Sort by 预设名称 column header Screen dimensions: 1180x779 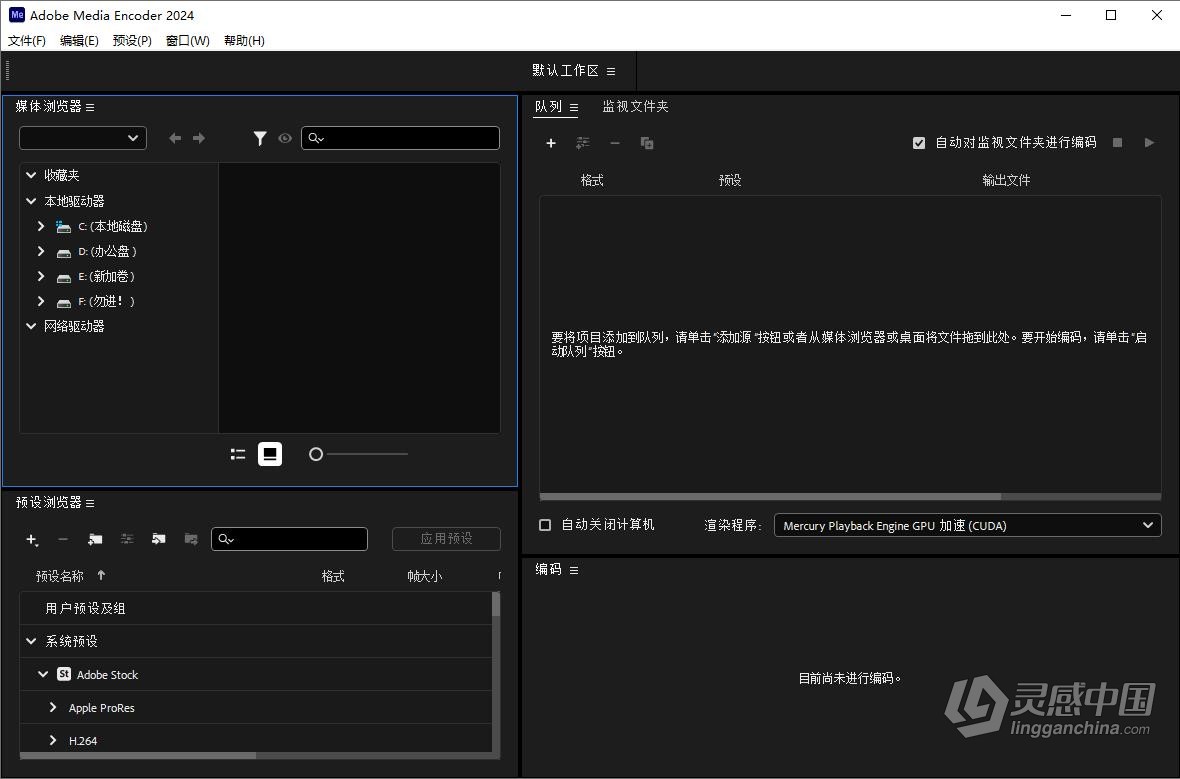[x=59, y=577]
